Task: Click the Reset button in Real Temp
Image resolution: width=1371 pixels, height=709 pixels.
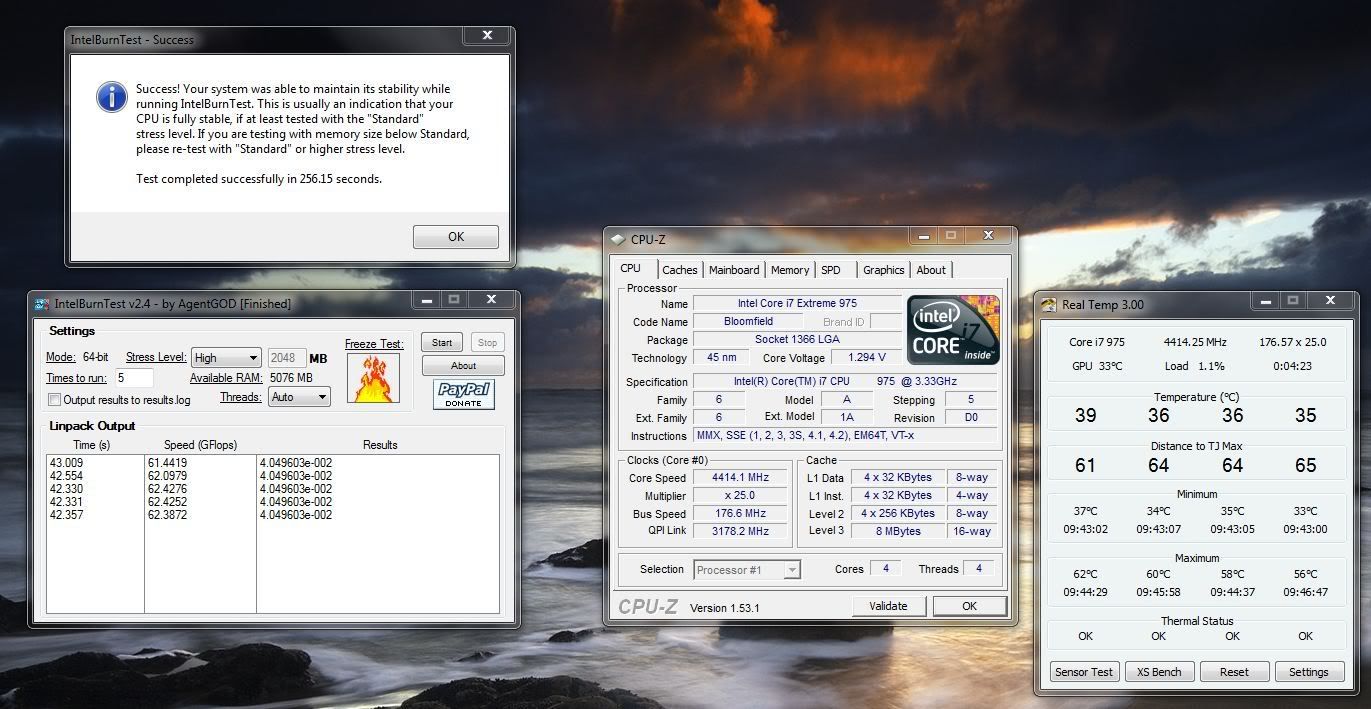Action: tap(1234, 672)
